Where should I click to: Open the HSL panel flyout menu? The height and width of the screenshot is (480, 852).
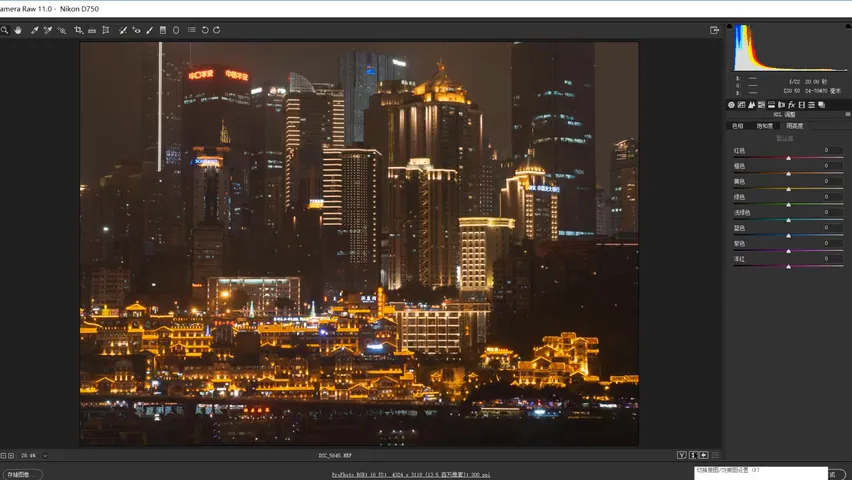[848, 115]
